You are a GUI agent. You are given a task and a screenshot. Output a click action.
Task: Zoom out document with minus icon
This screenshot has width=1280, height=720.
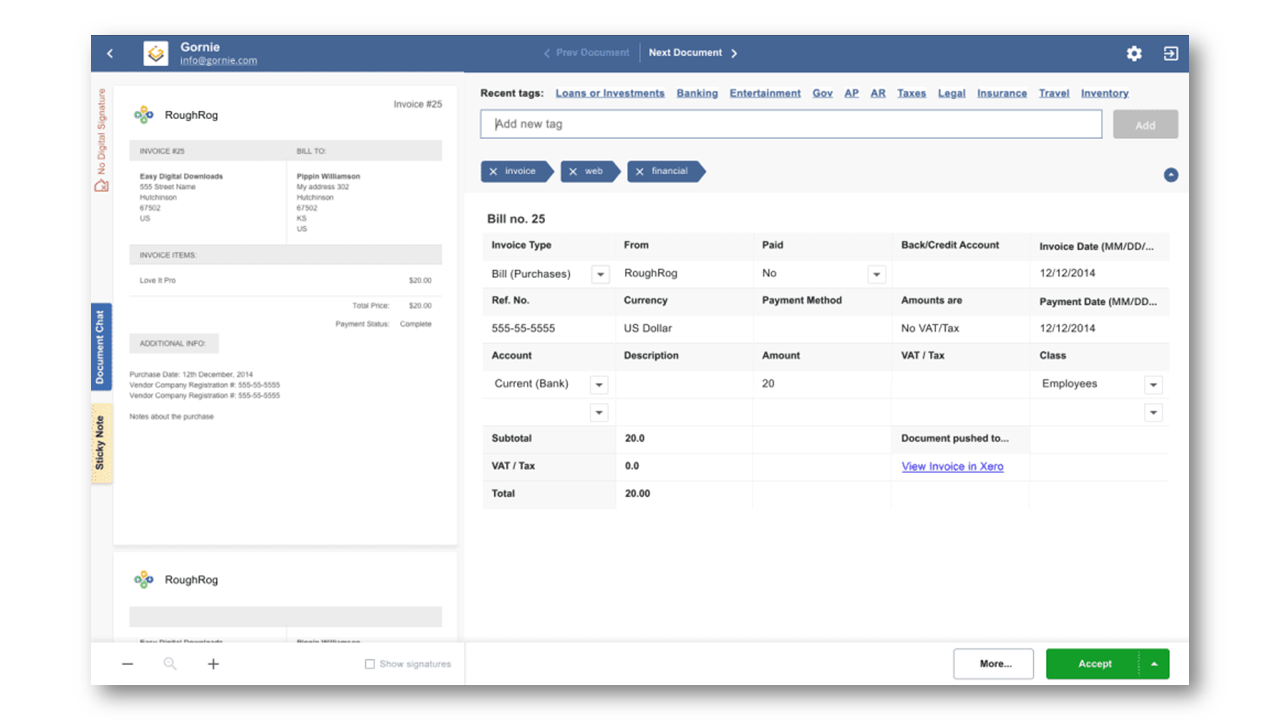127,664
